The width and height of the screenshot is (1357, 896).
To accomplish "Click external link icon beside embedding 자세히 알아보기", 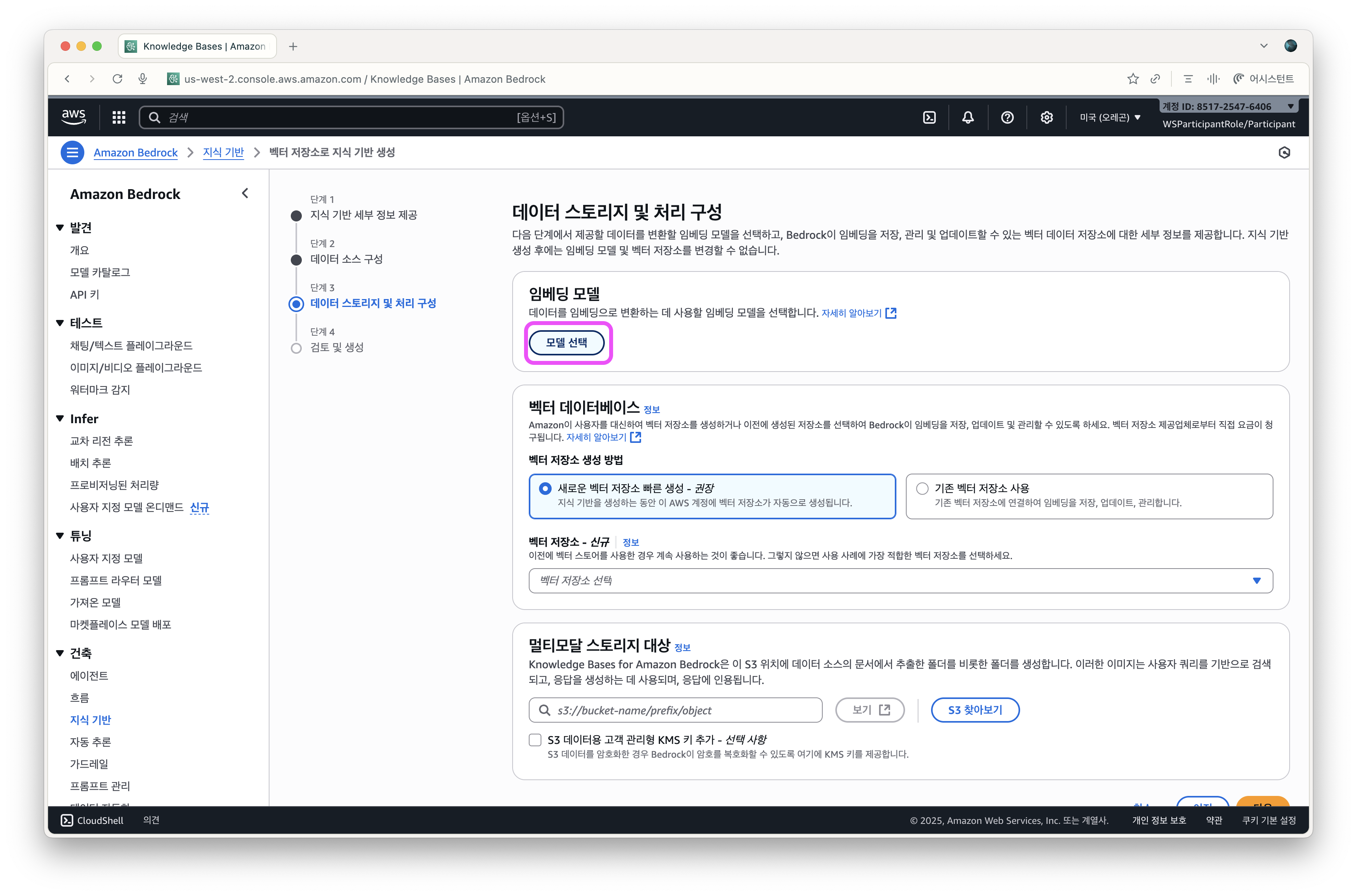I will (891, 312).
